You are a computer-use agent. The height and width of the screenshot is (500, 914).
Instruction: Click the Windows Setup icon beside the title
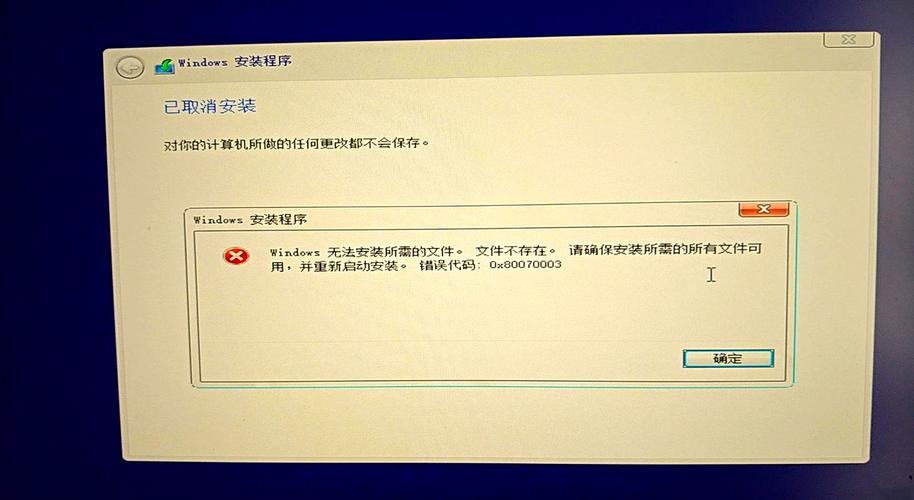(164, 66)
